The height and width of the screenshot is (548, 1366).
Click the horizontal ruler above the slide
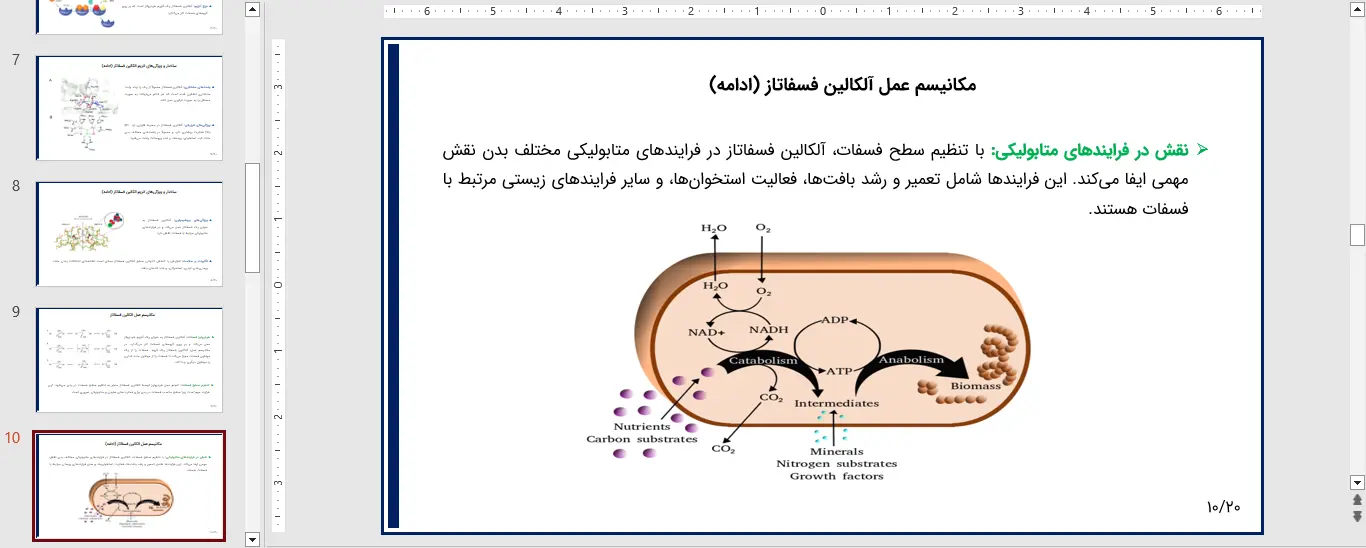[822, 12]
